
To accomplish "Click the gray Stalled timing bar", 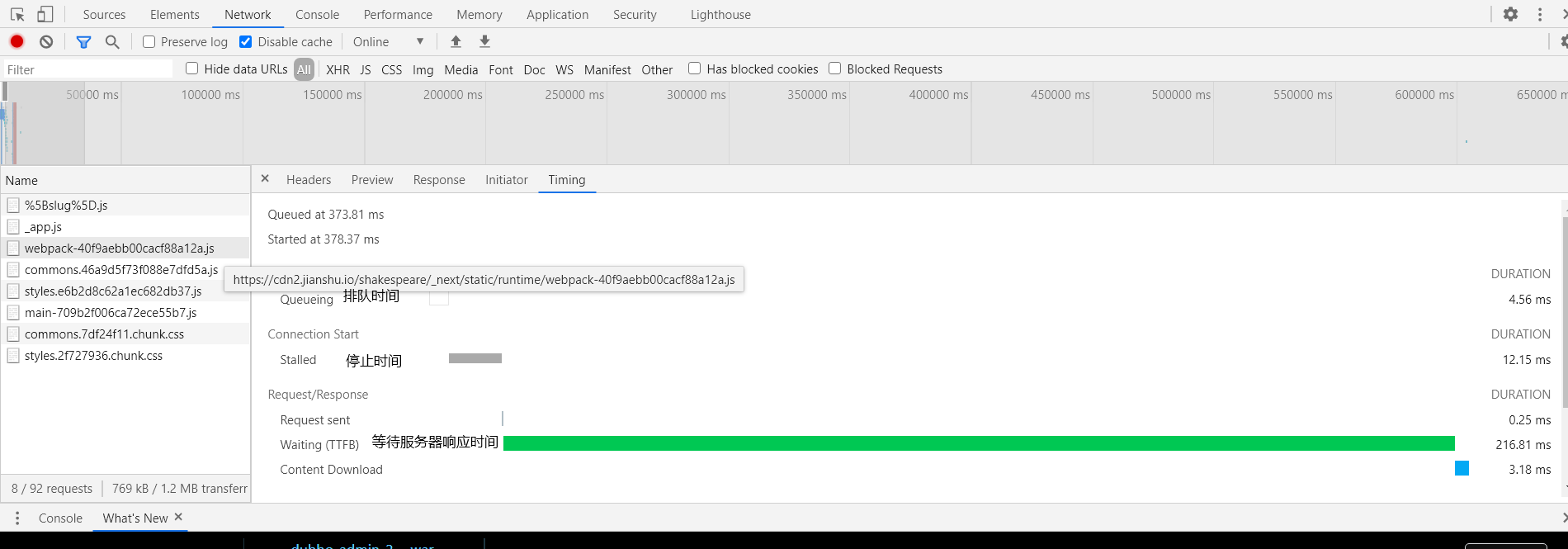I will (475, 358).
